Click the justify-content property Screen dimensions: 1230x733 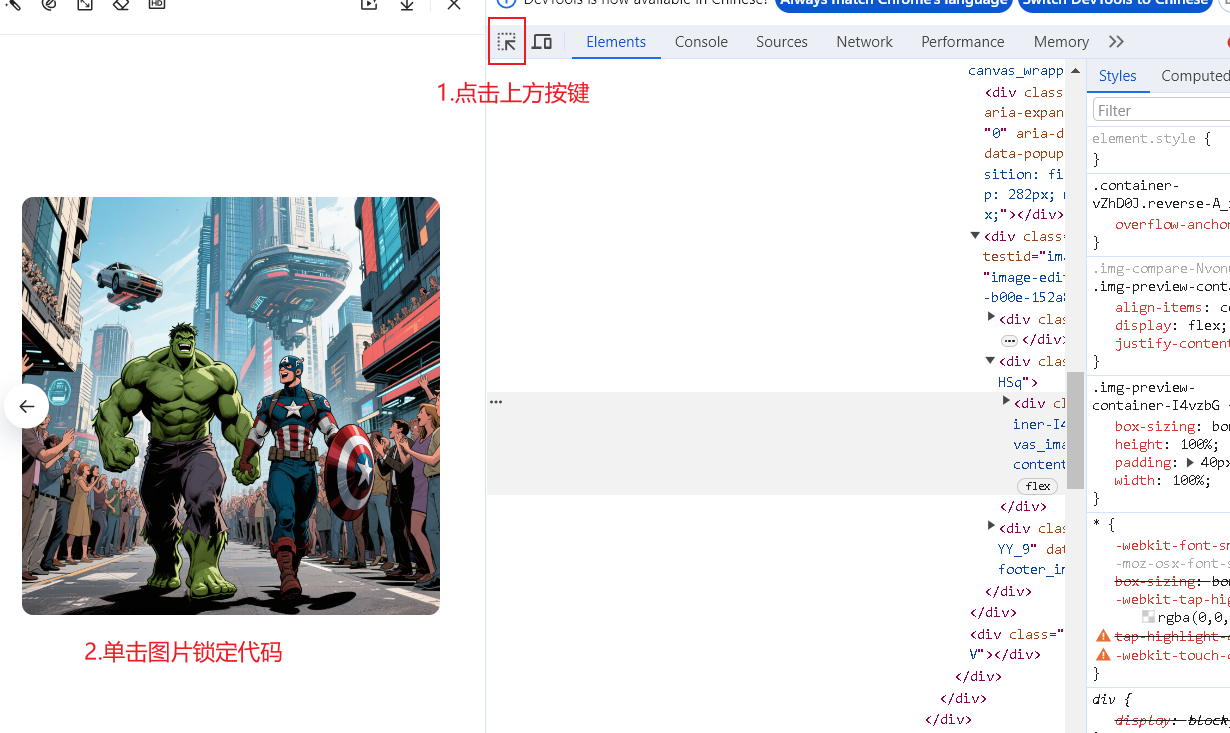[1172, 343]
